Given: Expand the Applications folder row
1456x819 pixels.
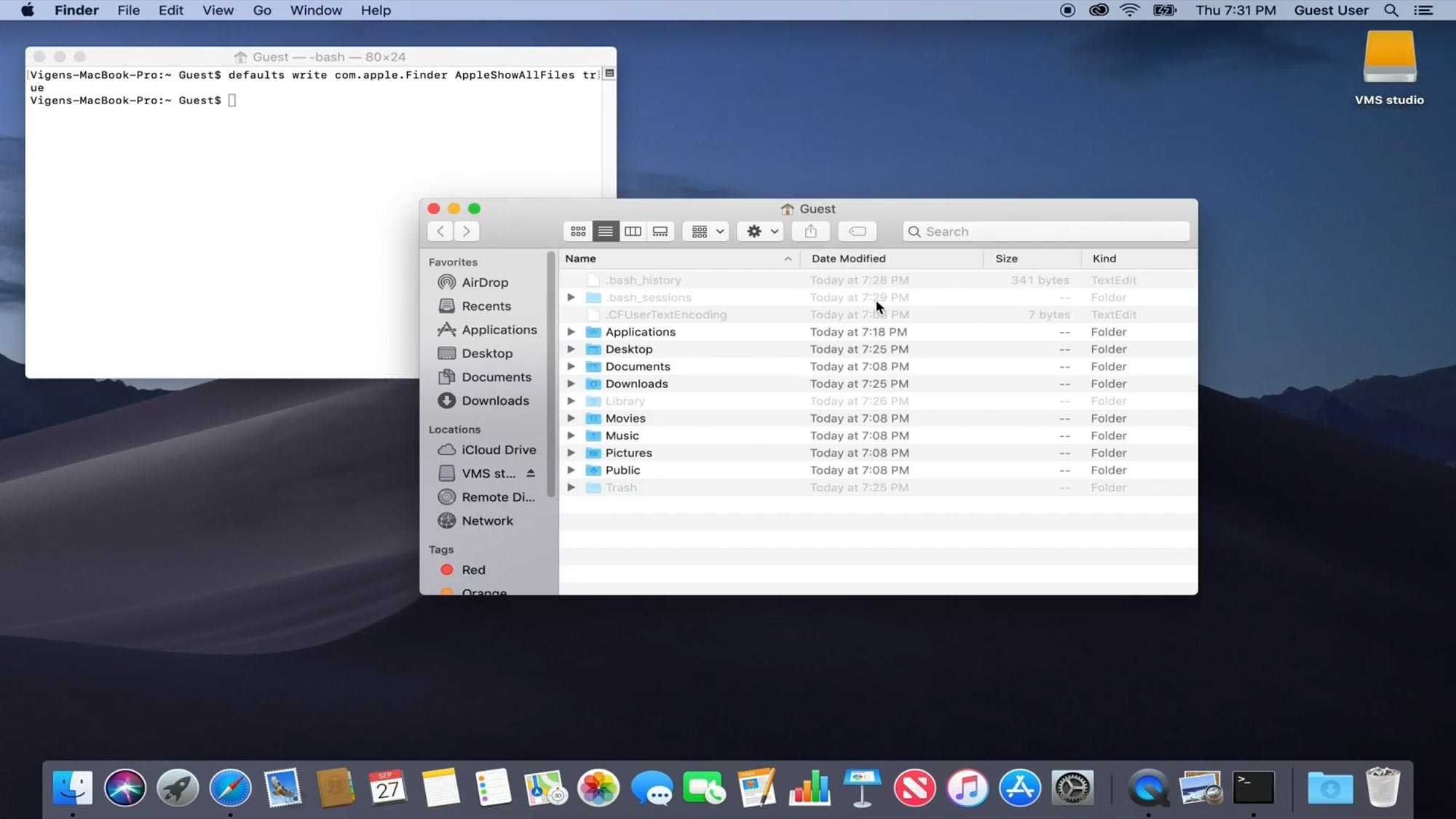Looking at the screenshot, I should 571,332.
